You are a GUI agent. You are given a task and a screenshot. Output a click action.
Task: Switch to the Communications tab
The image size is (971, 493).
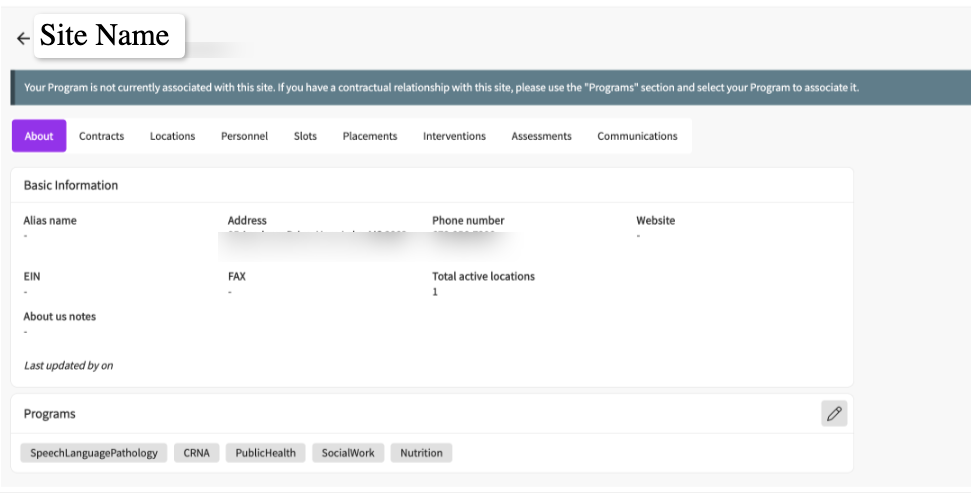pyautogui.click(x=637, y=136)
